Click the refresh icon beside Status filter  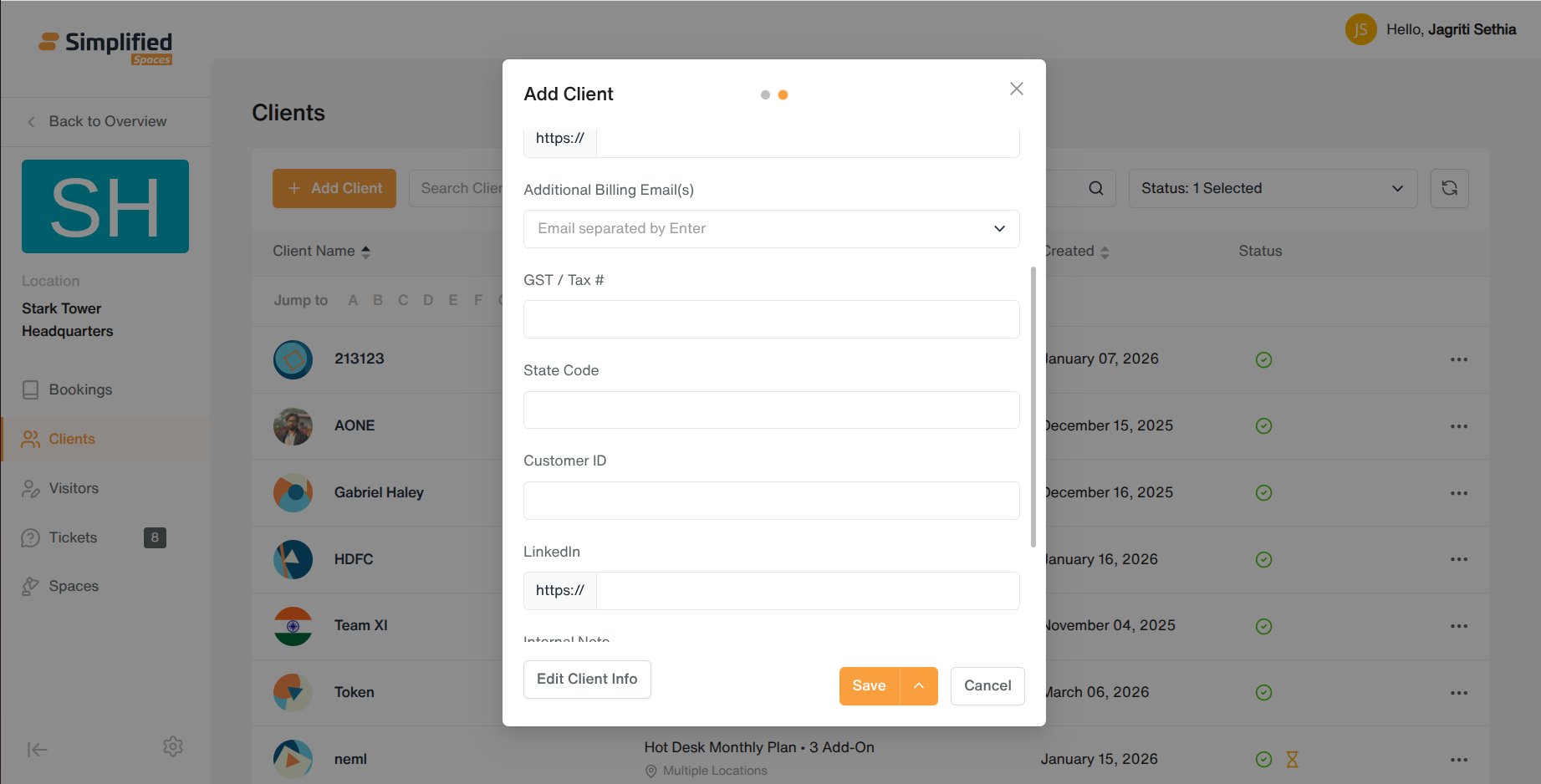coord(1449,188)
